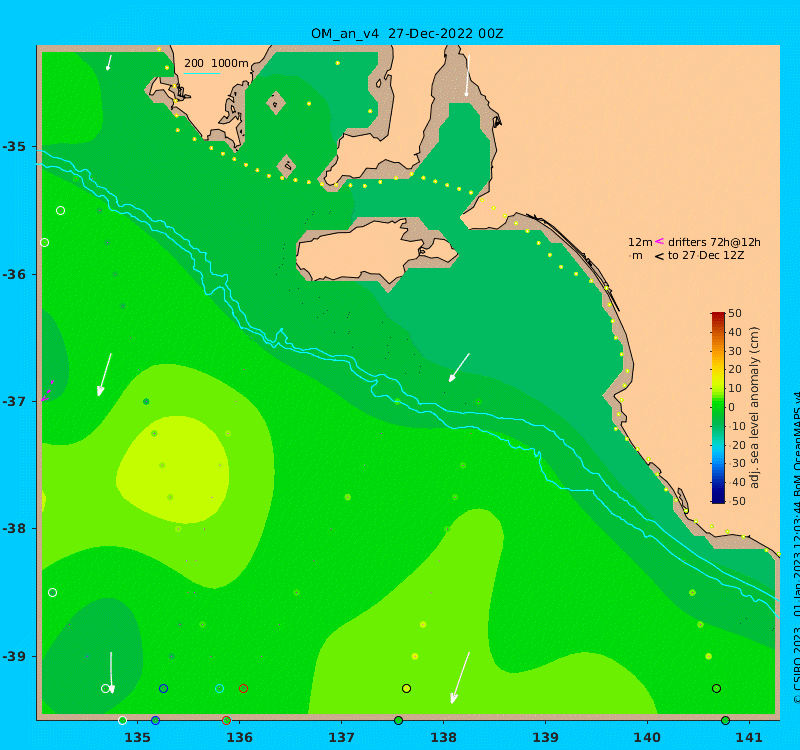Click yellow-filled circle marker near longitude 137.6
Image resolution: width=800 pixels, height=750 pixels.
coord(406,689)
